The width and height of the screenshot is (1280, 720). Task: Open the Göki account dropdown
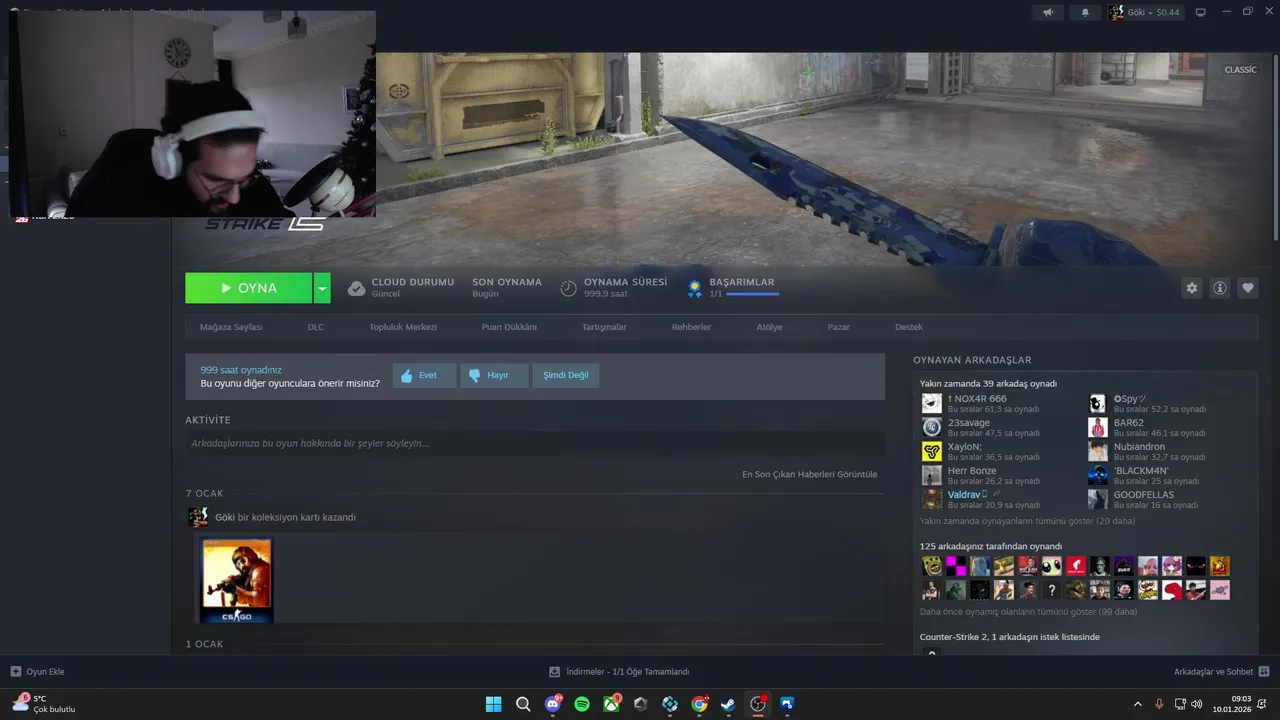point(1144,12)
